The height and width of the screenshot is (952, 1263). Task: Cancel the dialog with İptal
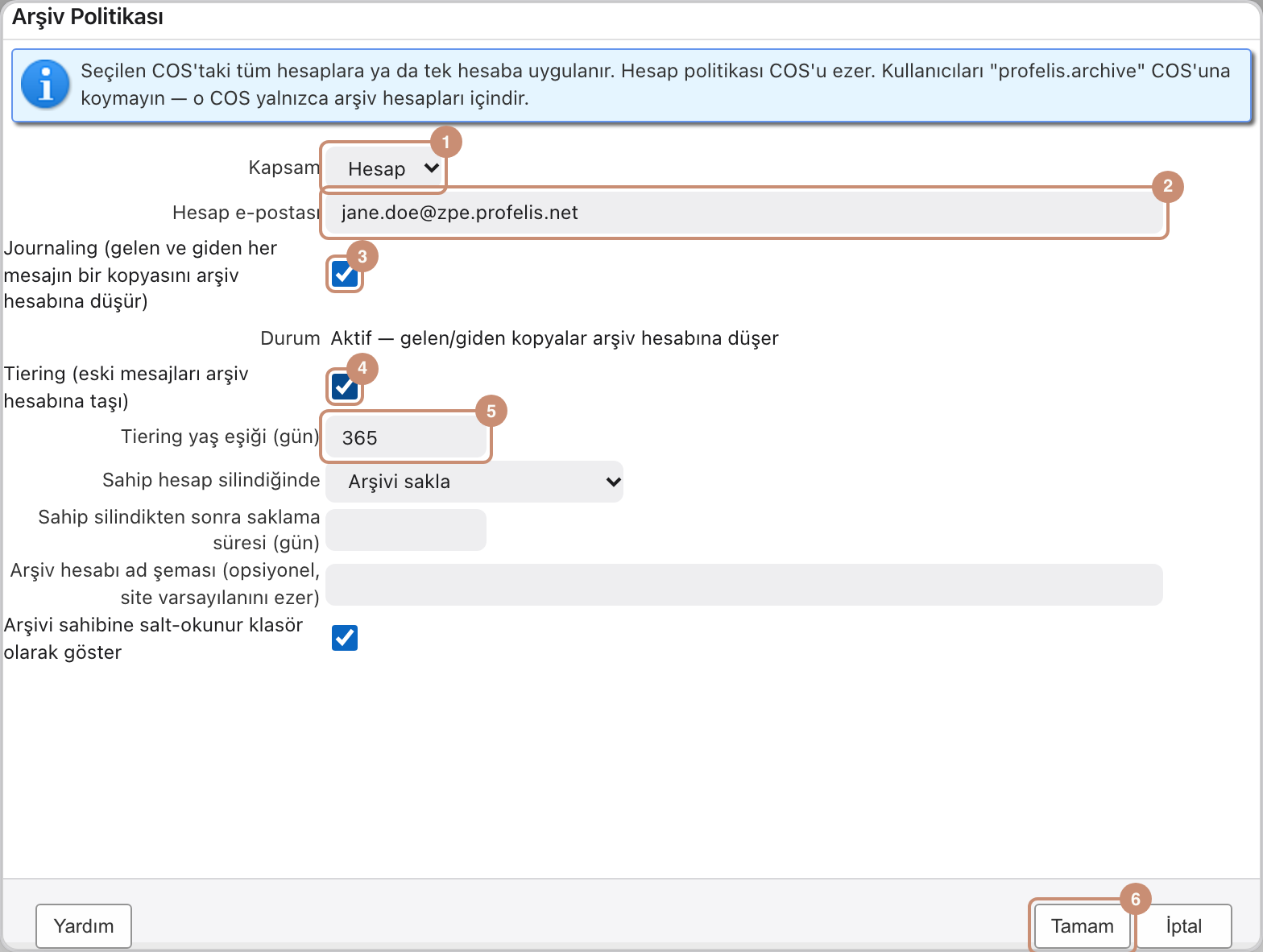(1184, 926)
